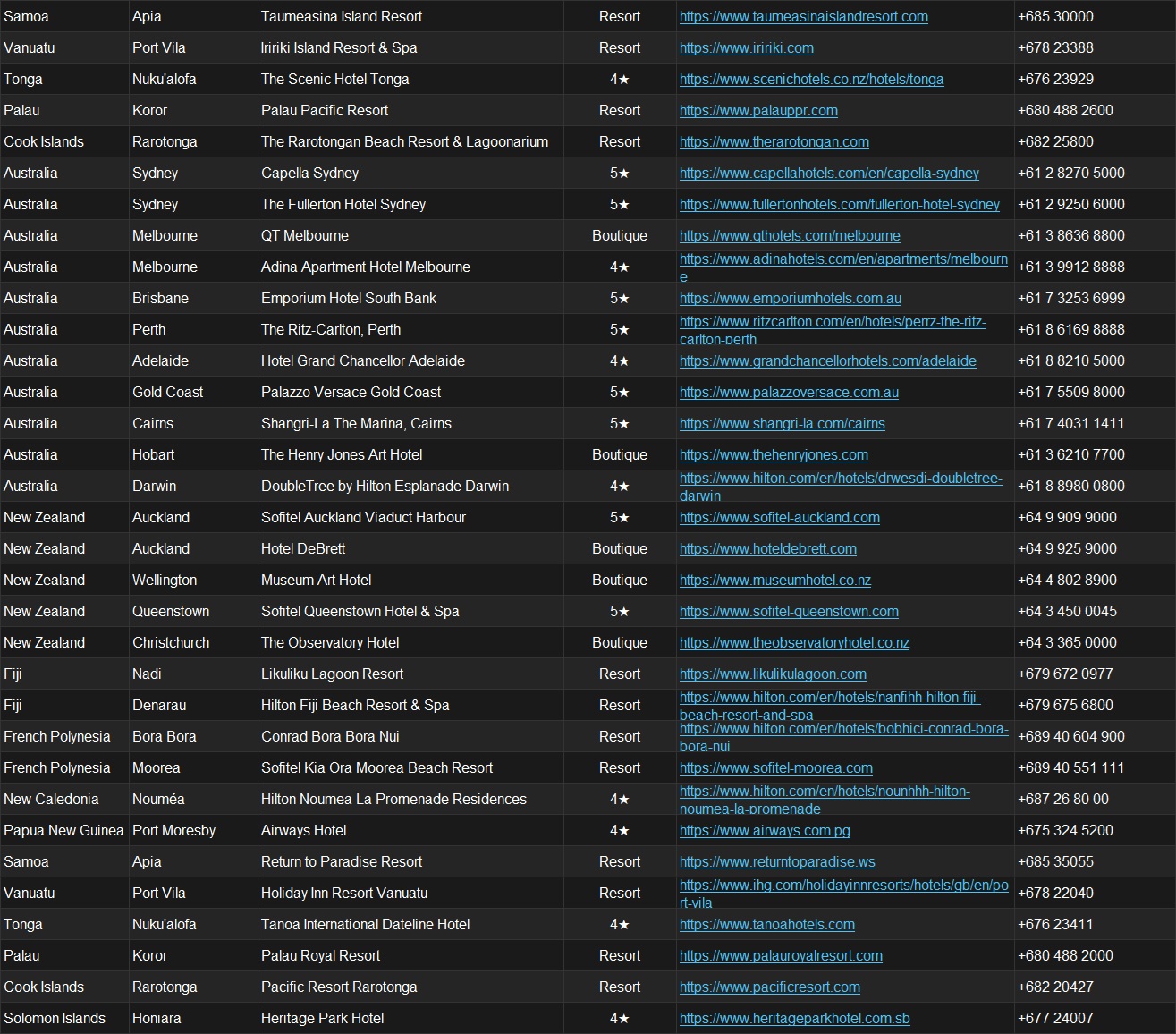The image size is (1176, 1034).
Task: Follow the palauroyalresort.com link
Action: click(781, 955)
